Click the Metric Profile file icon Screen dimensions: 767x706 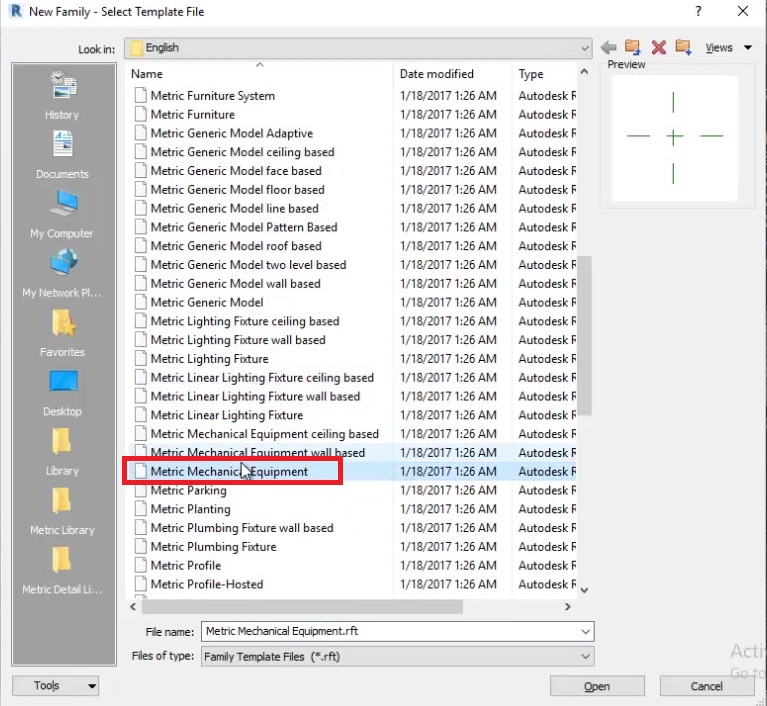pyautogui.click(x=141, y=565)
